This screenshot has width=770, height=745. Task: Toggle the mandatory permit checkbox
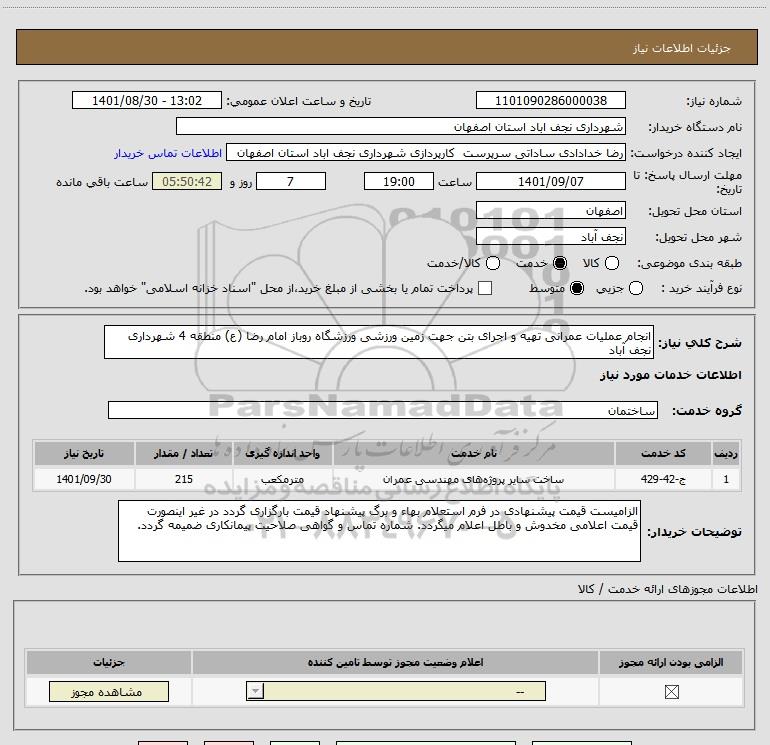click(671, 692)
